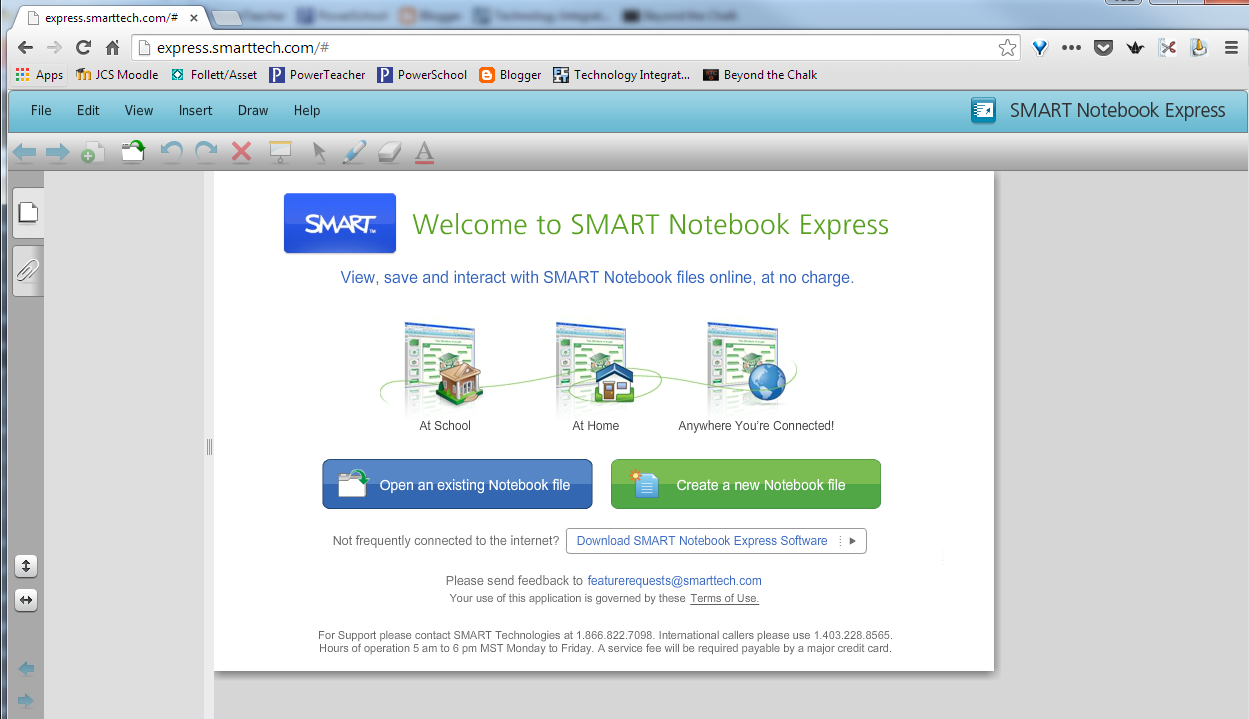
Task: Open the File menu
Action: click(41, 111)
